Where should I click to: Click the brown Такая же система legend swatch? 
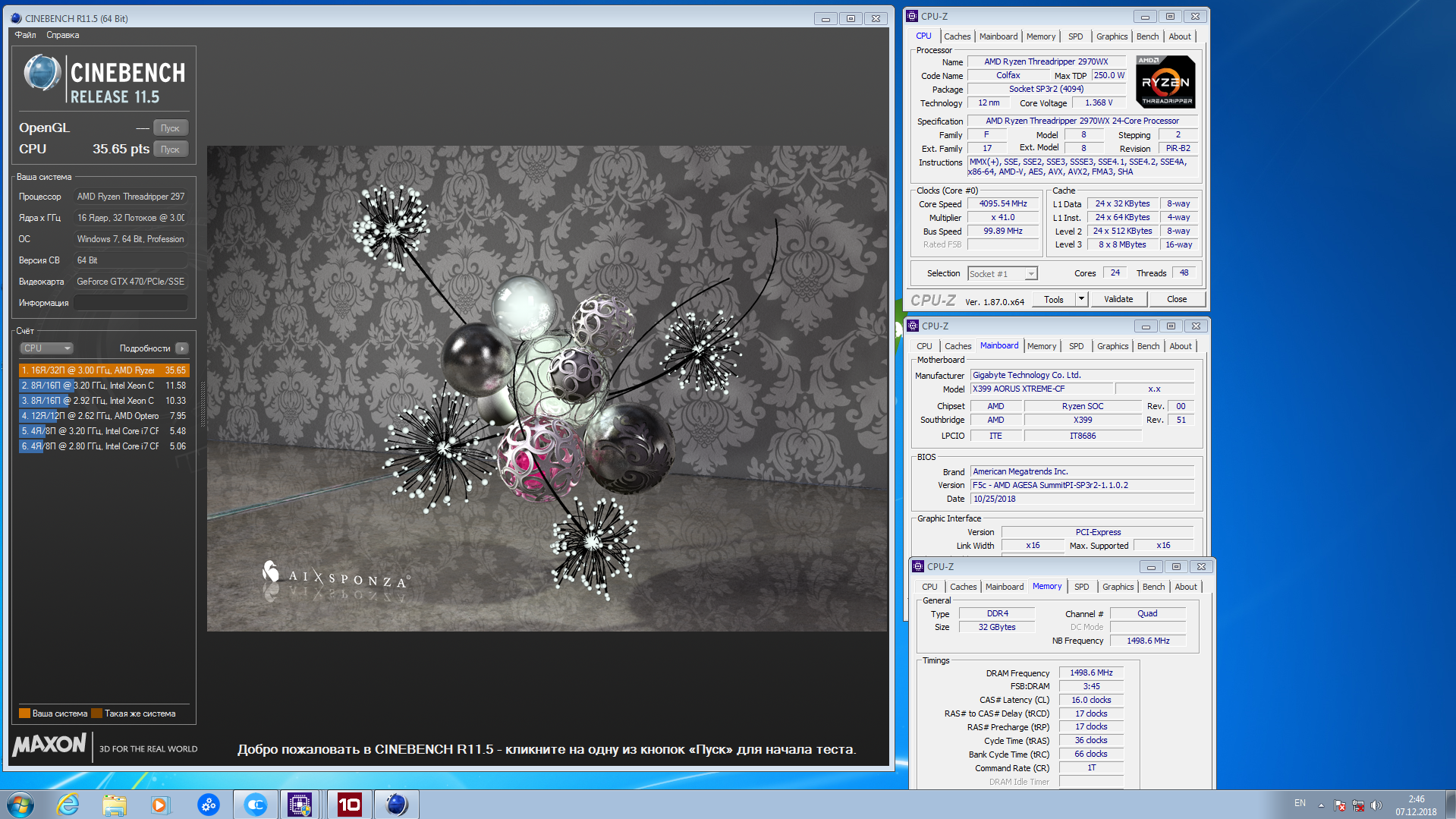click(x=96, y=713)
